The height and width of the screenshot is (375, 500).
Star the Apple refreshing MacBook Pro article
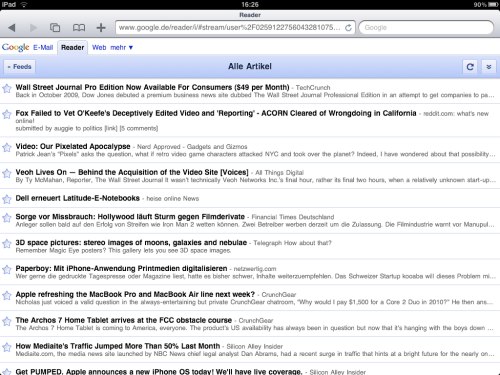click(x=7, y=296)
